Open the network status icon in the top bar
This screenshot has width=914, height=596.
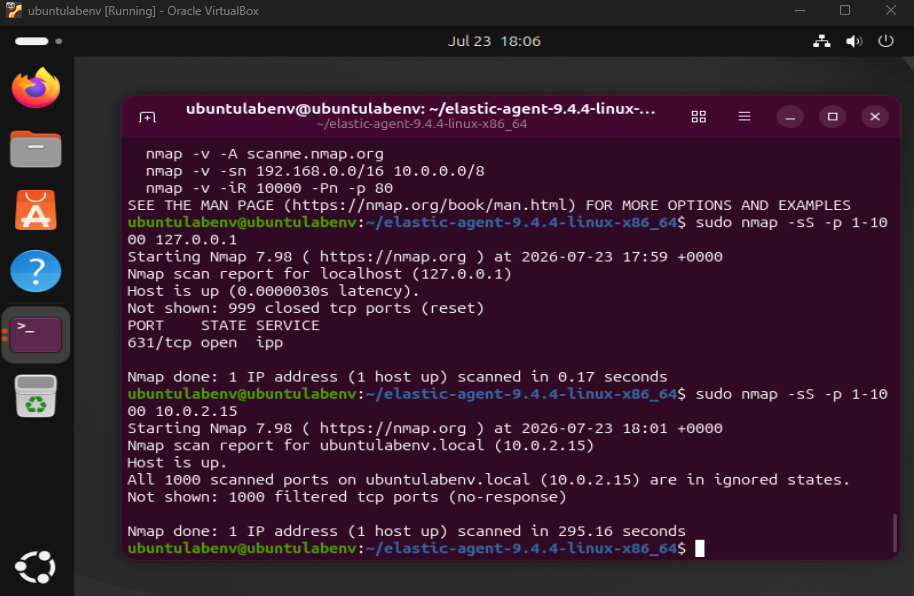point(822,41)
